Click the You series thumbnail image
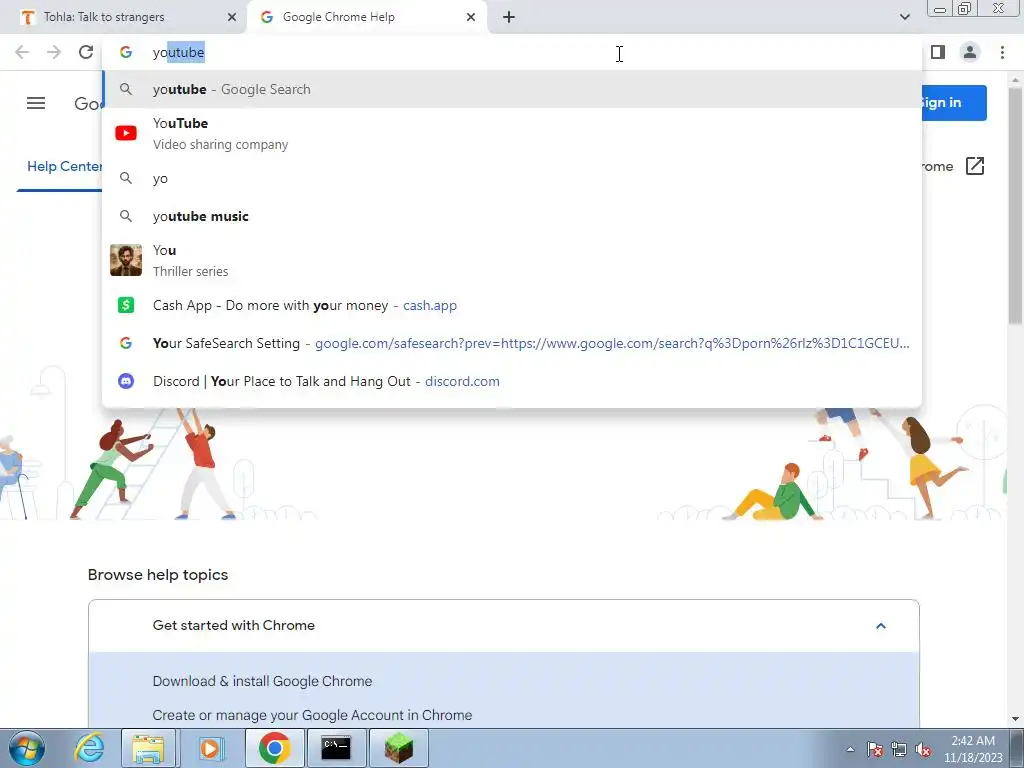 tap(126, 260)
